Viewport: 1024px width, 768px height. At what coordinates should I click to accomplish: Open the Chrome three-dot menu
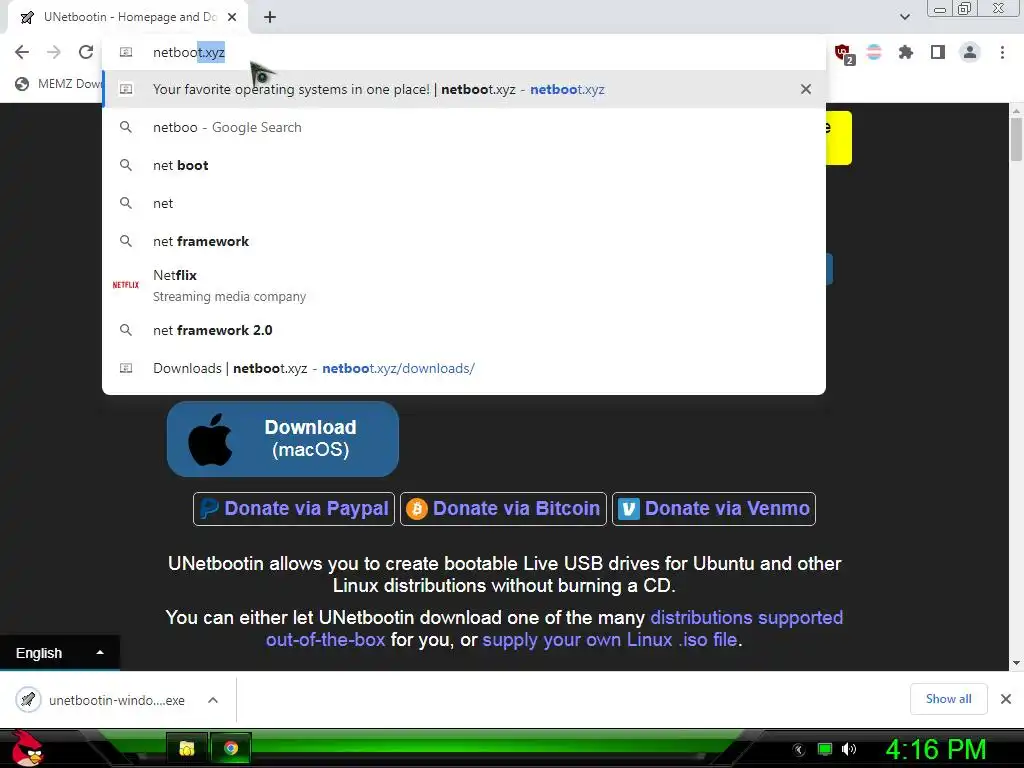tap(1002, 52)
